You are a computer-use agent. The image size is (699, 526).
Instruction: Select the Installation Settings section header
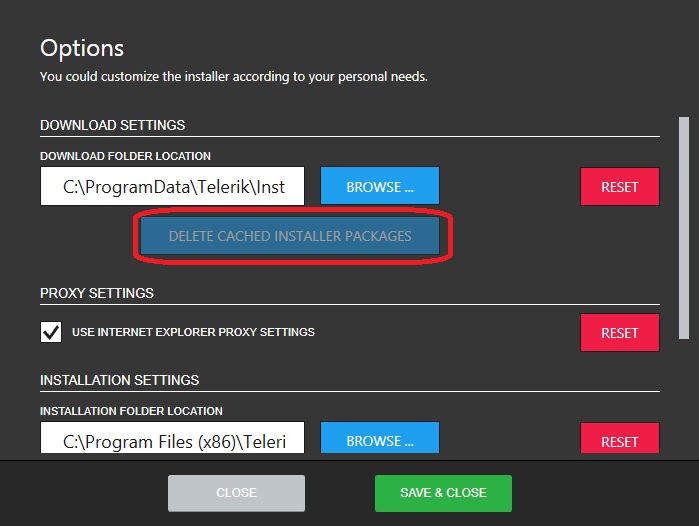(119, 380)
